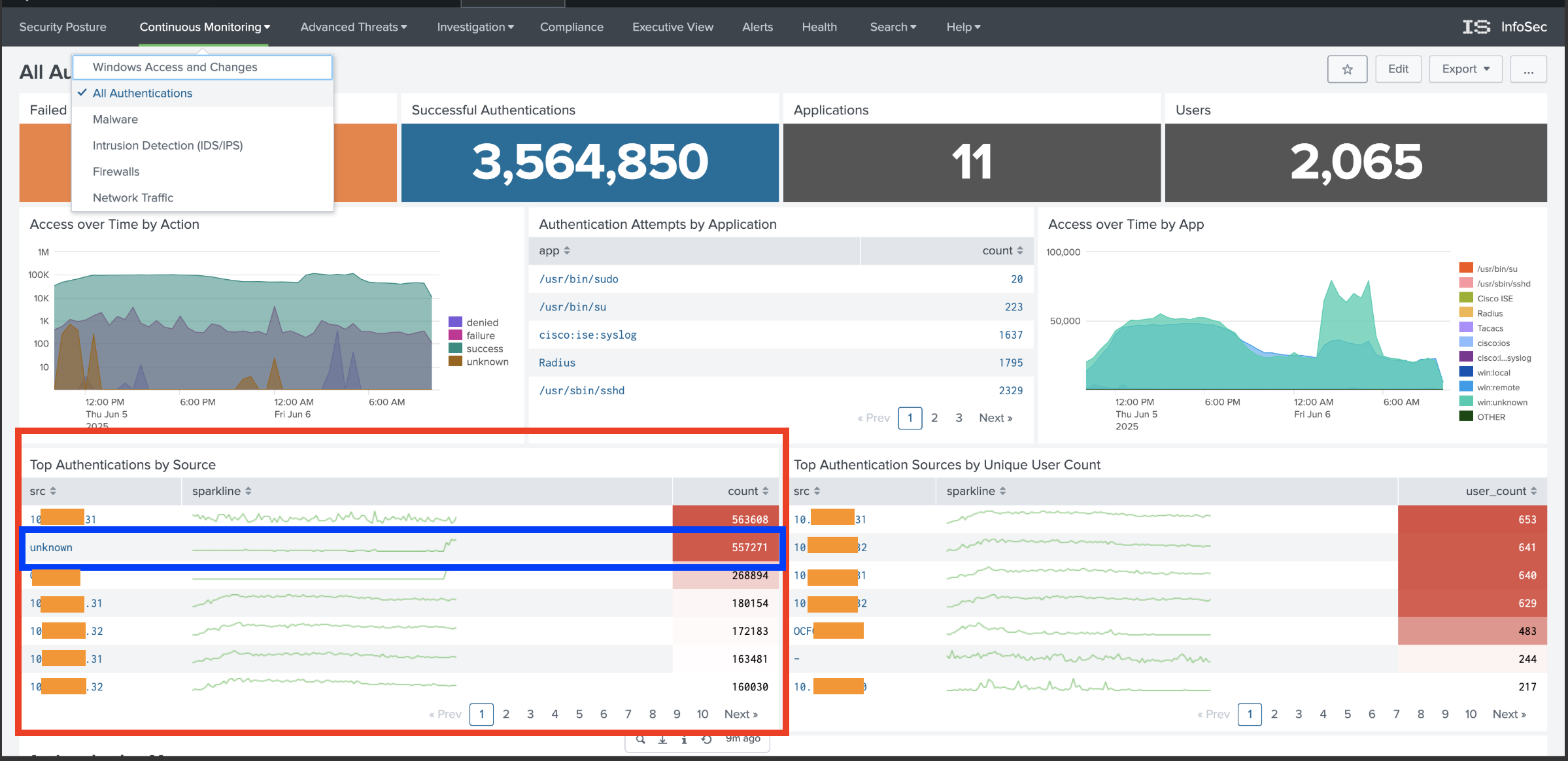
Task: Click the star favorite icon button
Action: (1347, 69)
